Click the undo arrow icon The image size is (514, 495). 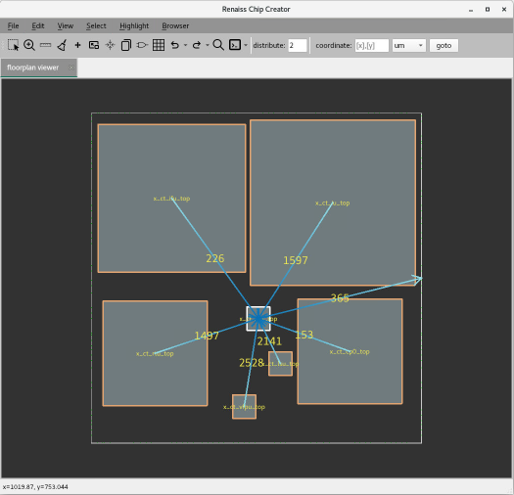(175, 45)
